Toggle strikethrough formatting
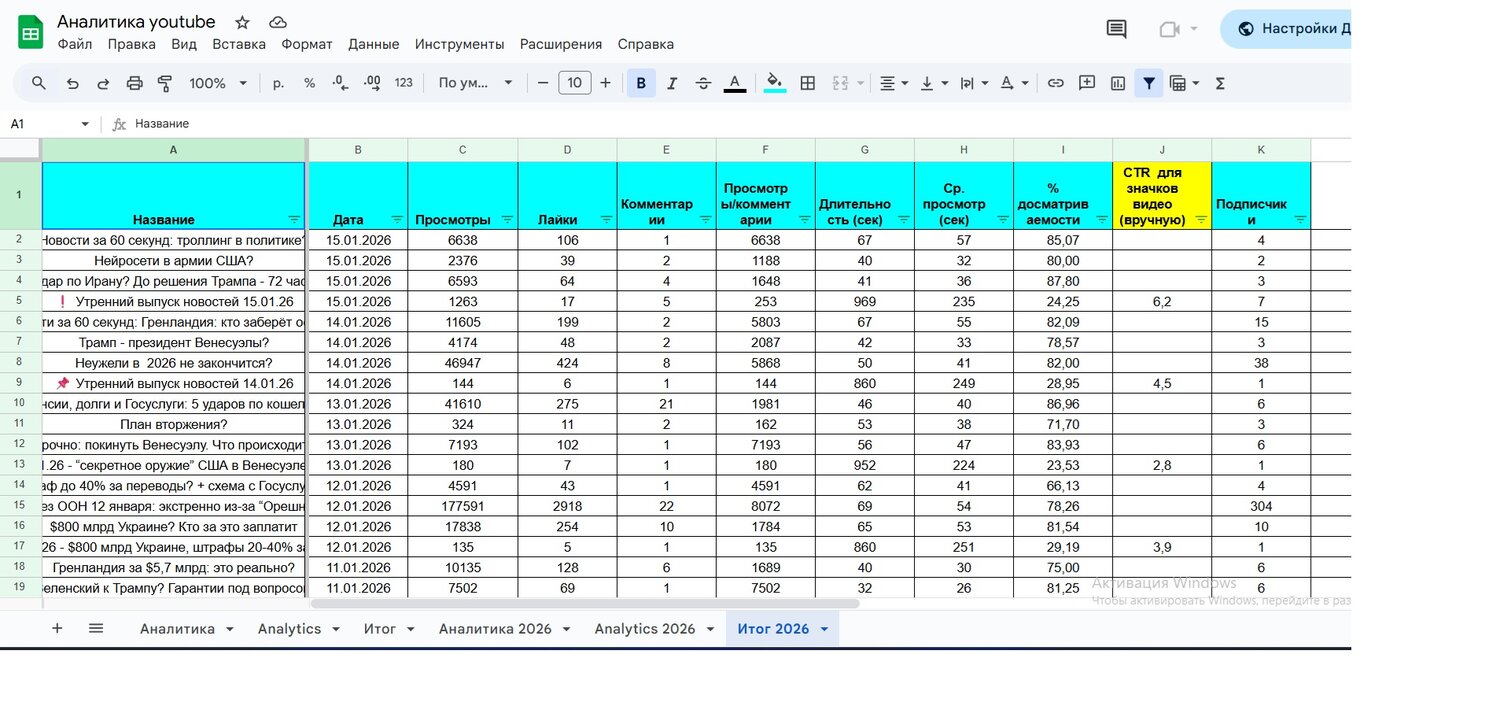This screenshot has height=706, width=1500. point(703,83)
